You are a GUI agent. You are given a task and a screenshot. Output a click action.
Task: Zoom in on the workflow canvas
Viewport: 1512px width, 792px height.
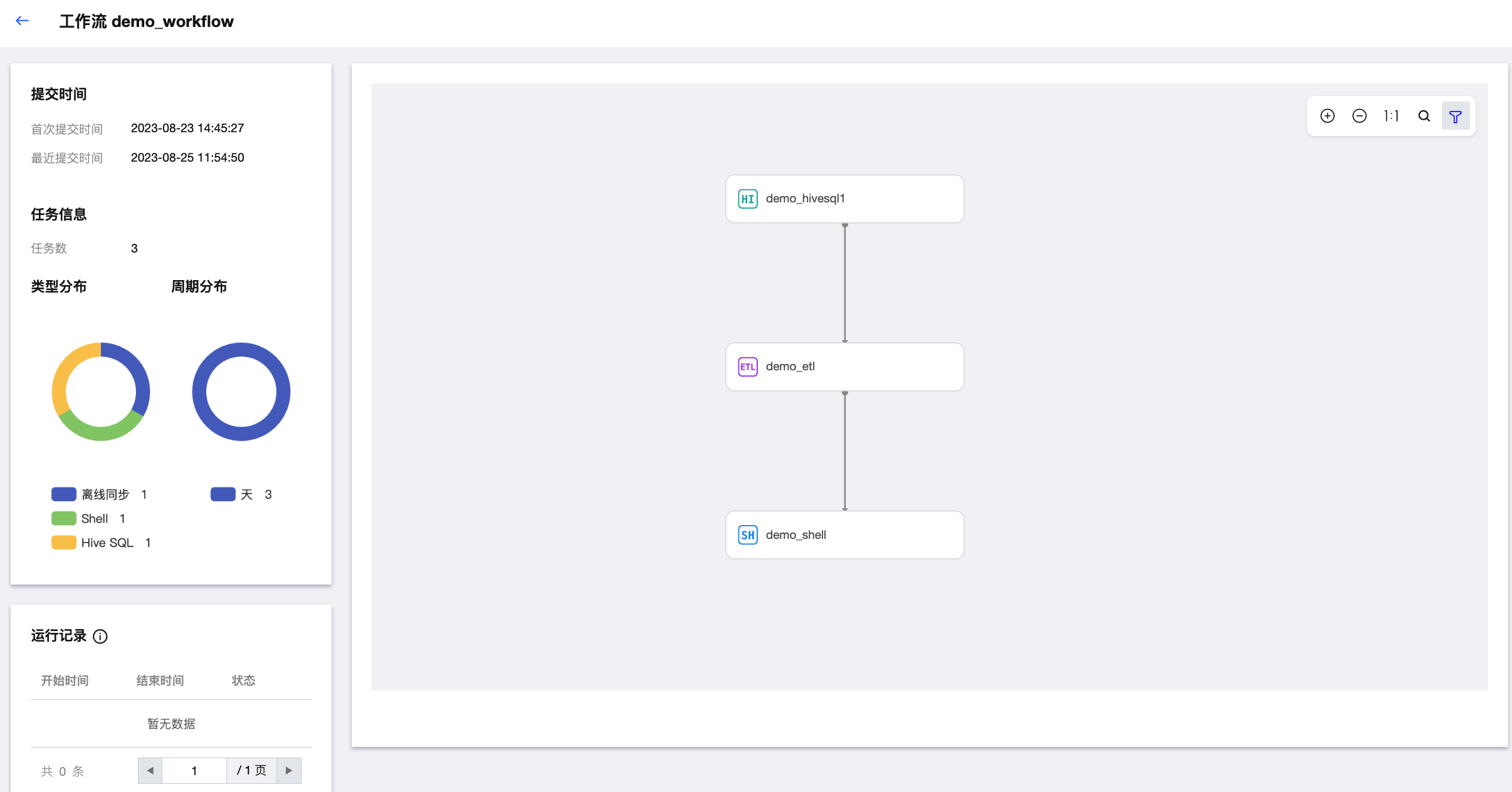[x=1327, y=116]
